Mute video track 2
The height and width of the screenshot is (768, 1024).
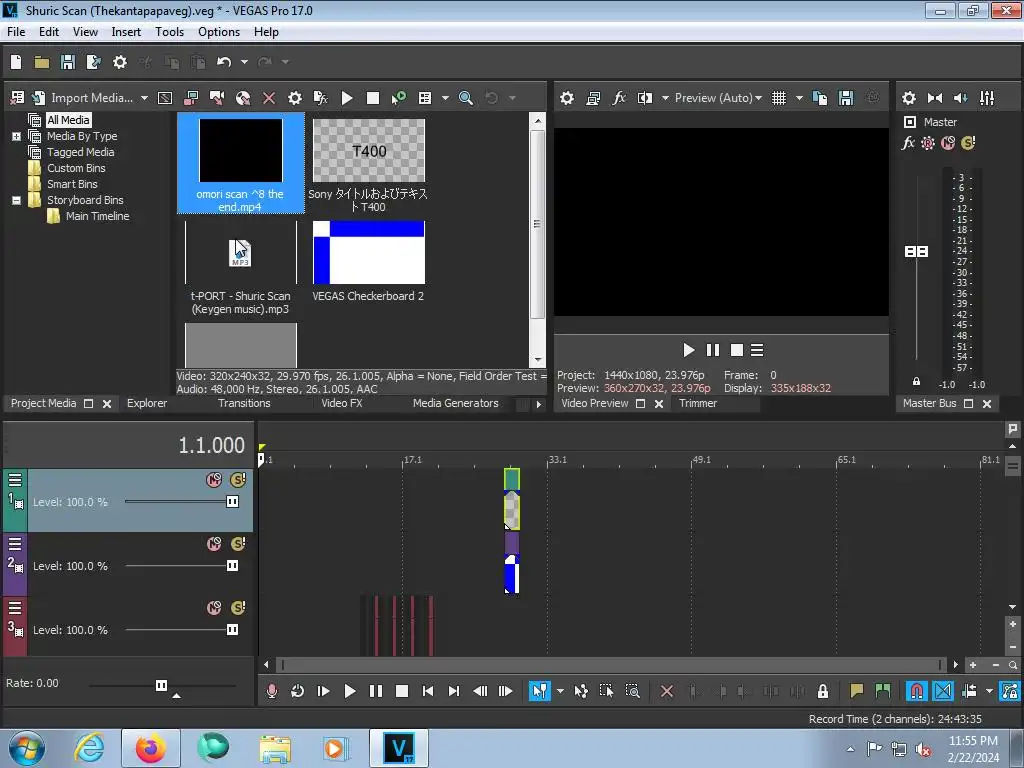coord(214,544)
